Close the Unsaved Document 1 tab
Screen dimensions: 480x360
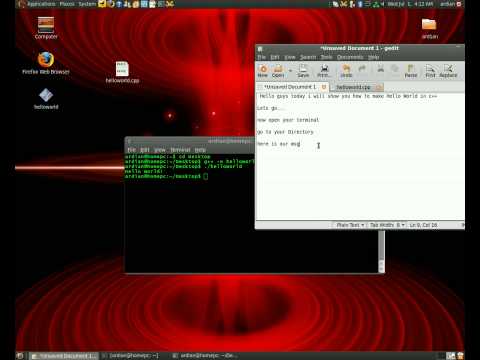pyautogui.click(x=323, y=87)
